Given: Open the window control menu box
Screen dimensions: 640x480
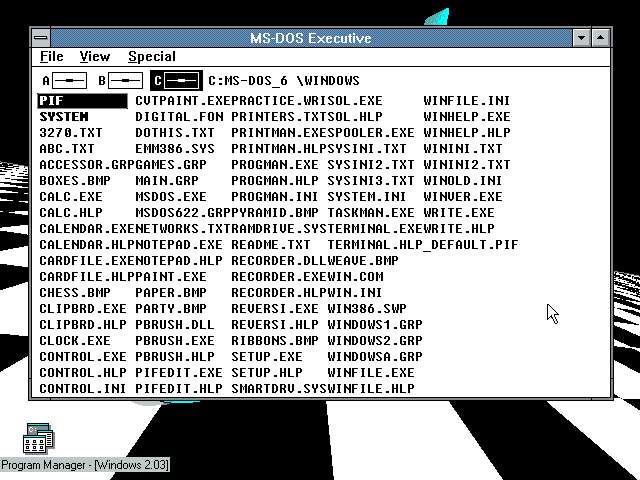Looking at the screenshot, I should [40, 38].
